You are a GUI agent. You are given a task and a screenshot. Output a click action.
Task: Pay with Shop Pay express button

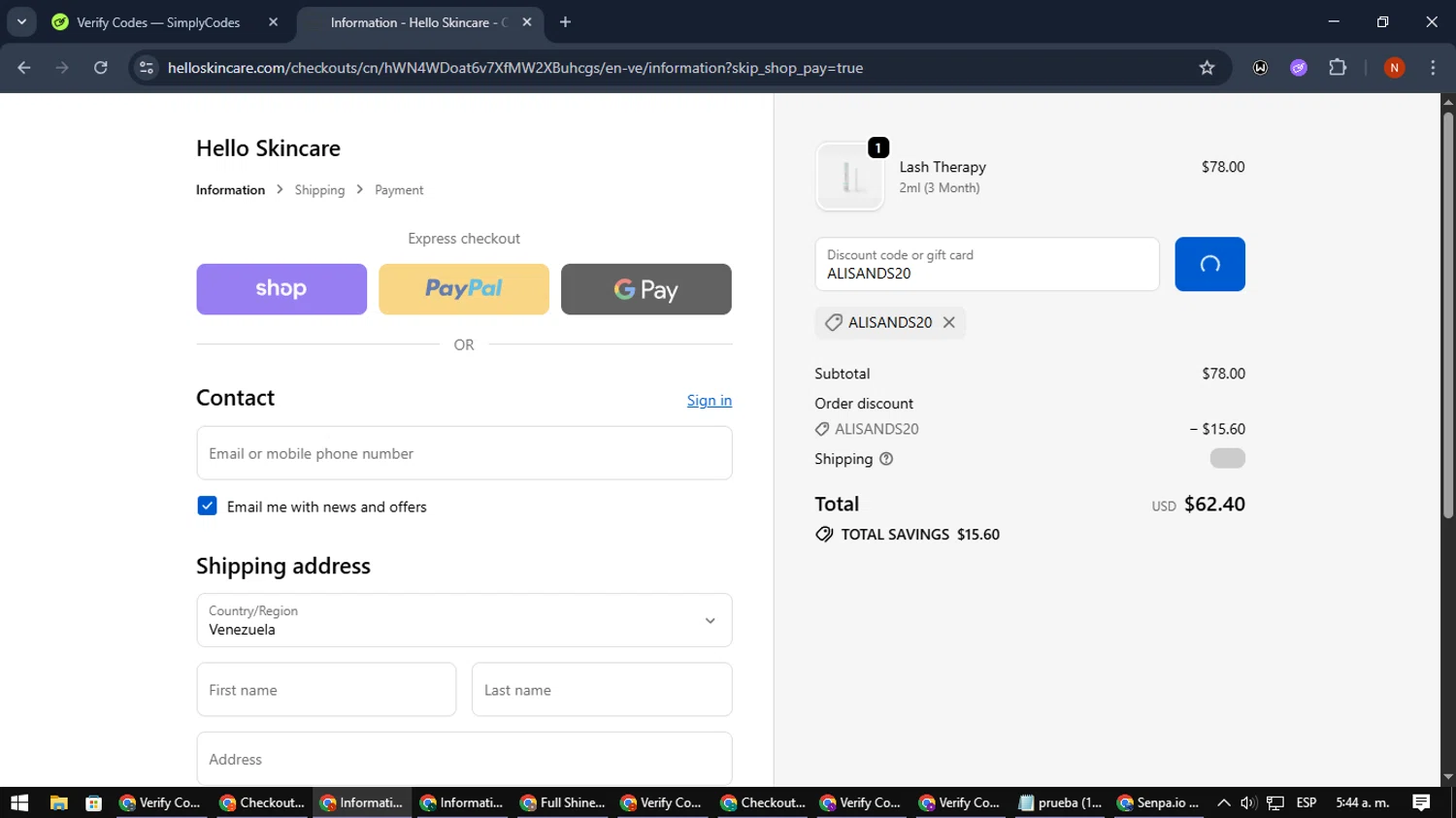tap(281, 289)
